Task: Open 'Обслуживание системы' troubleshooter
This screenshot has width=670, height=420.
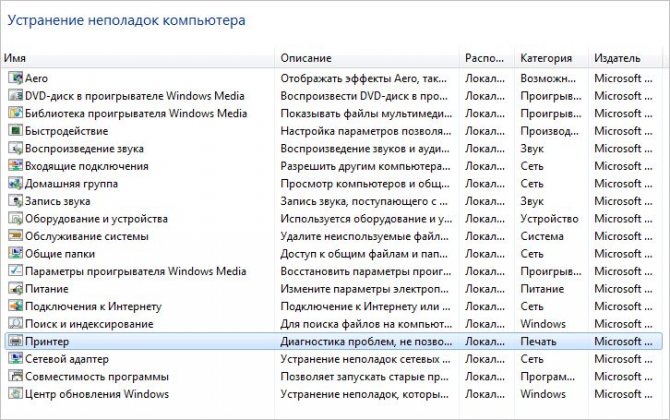Action: point(87,236)
